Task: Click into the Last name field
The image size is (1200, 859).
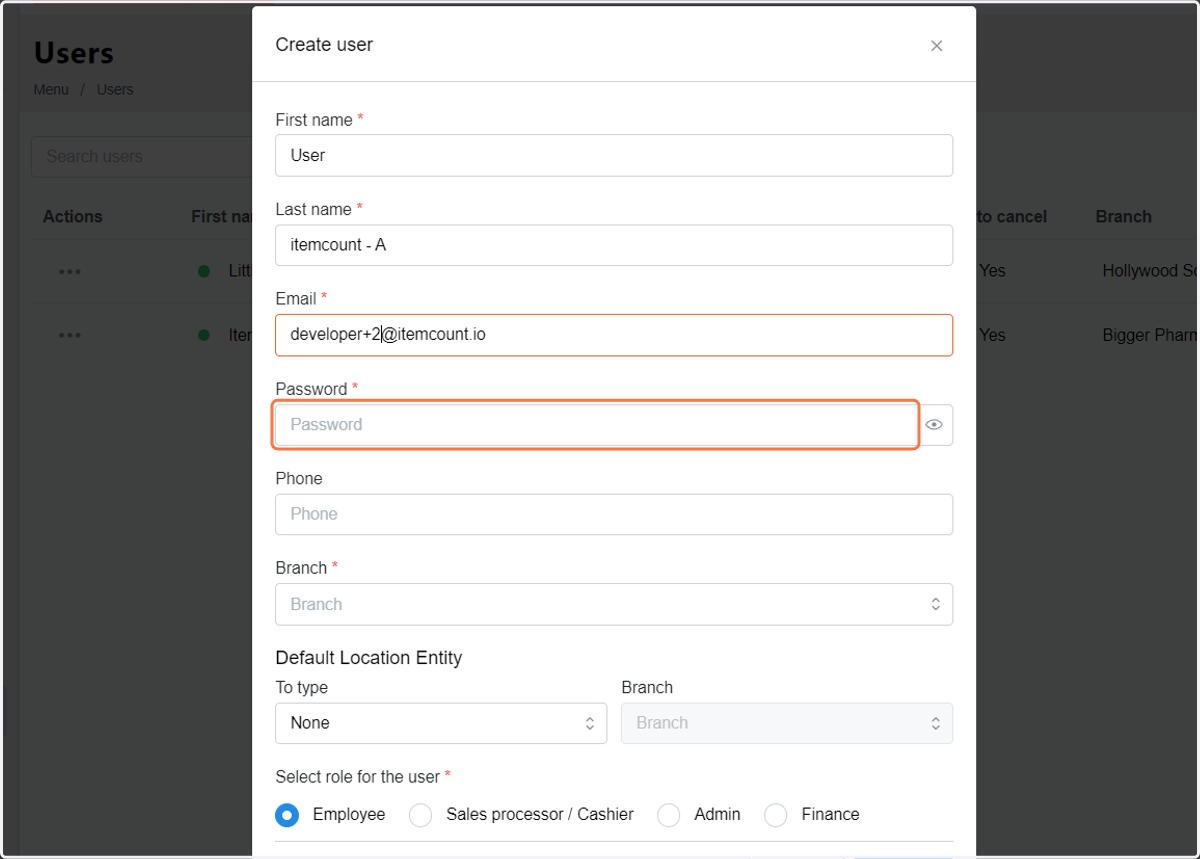Action: pyautogui.click(x=614, y=245)
